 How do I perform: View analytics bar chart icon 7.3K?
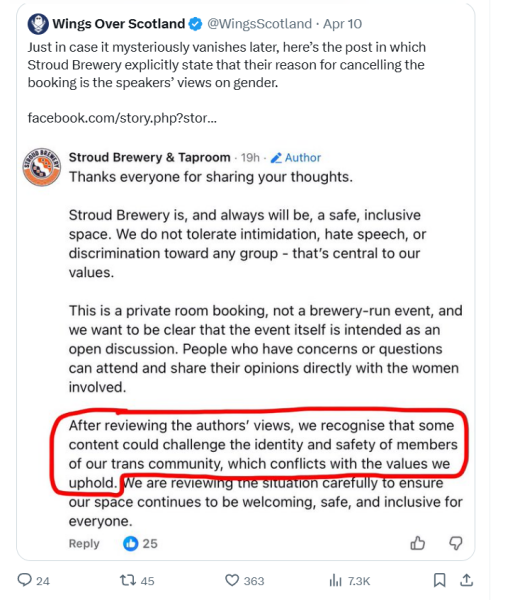point(335,580)
